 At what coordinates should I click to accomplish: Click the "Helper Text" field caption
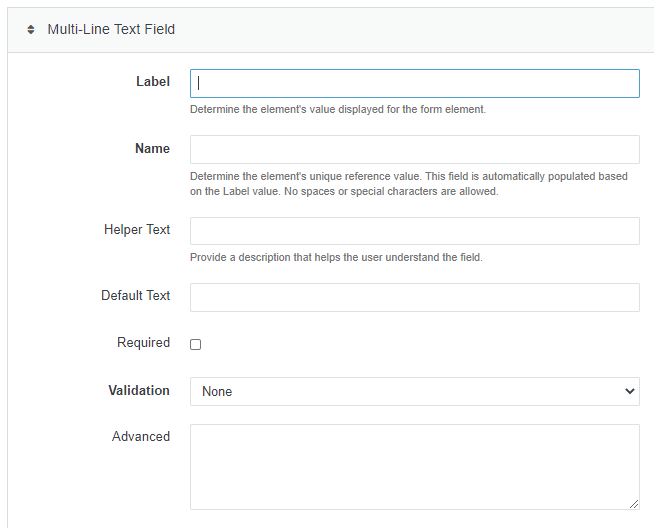point(137,229)
